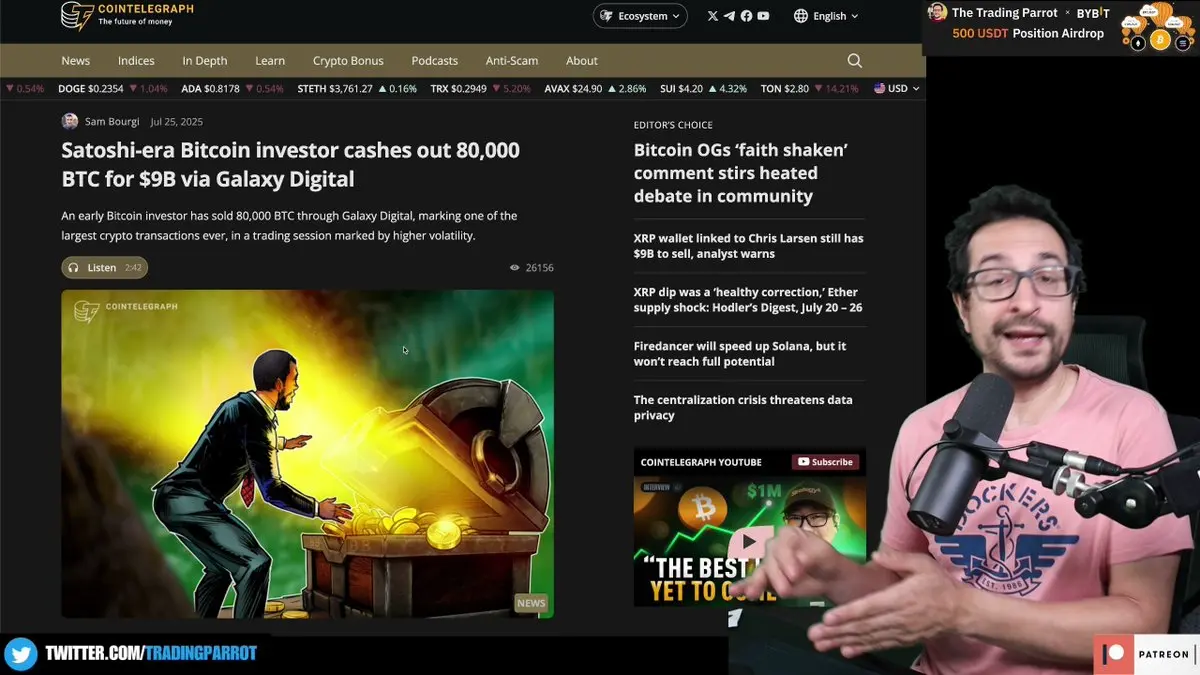Play the Cointelegraph YouTube video thumbnail
The width and height of the screenshot is (1200, 675).
click(x=750, y=541)
